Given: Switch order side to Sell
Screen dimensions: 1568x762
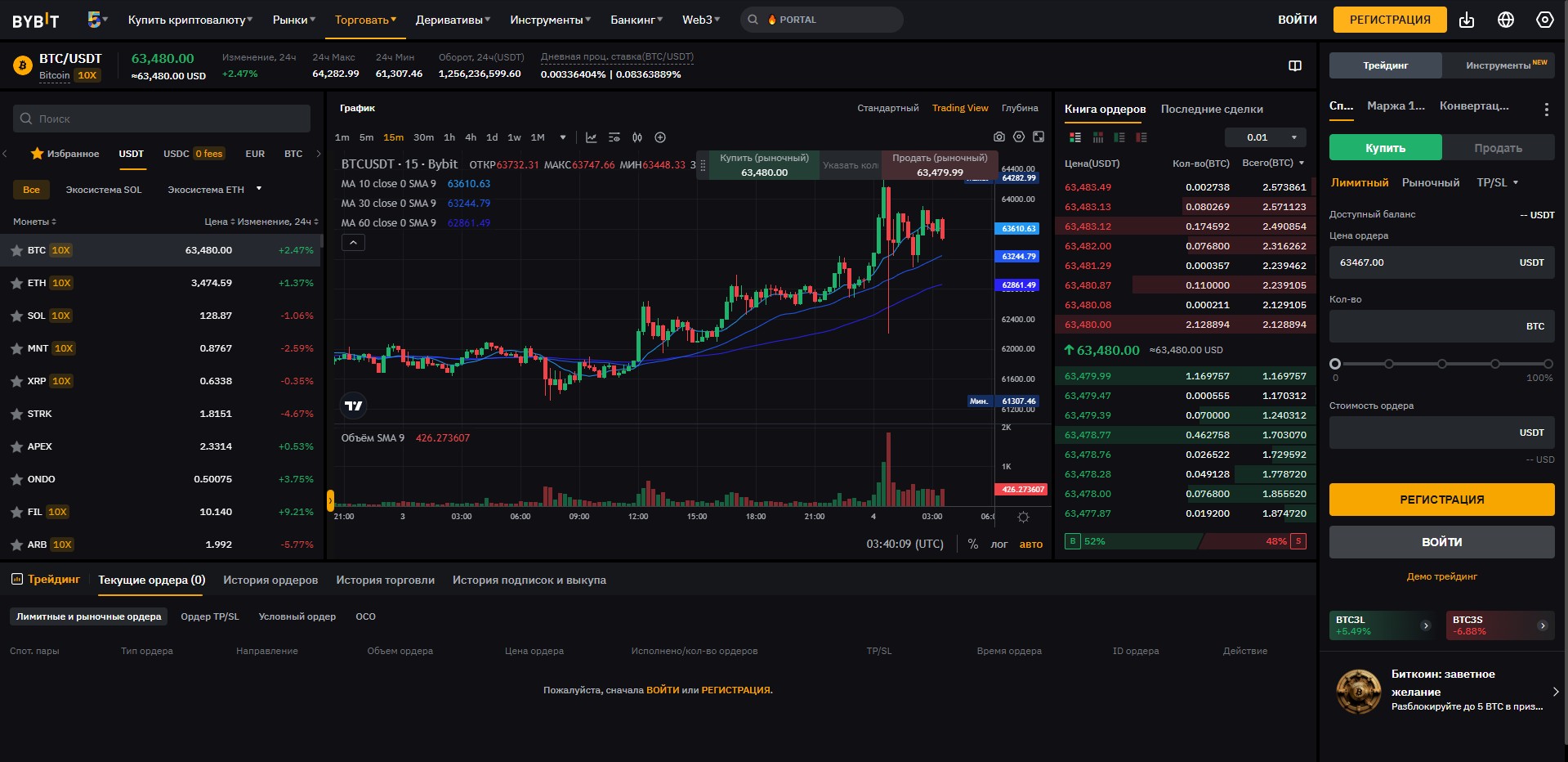Looking at the screenshot, I should [1498, 148].
